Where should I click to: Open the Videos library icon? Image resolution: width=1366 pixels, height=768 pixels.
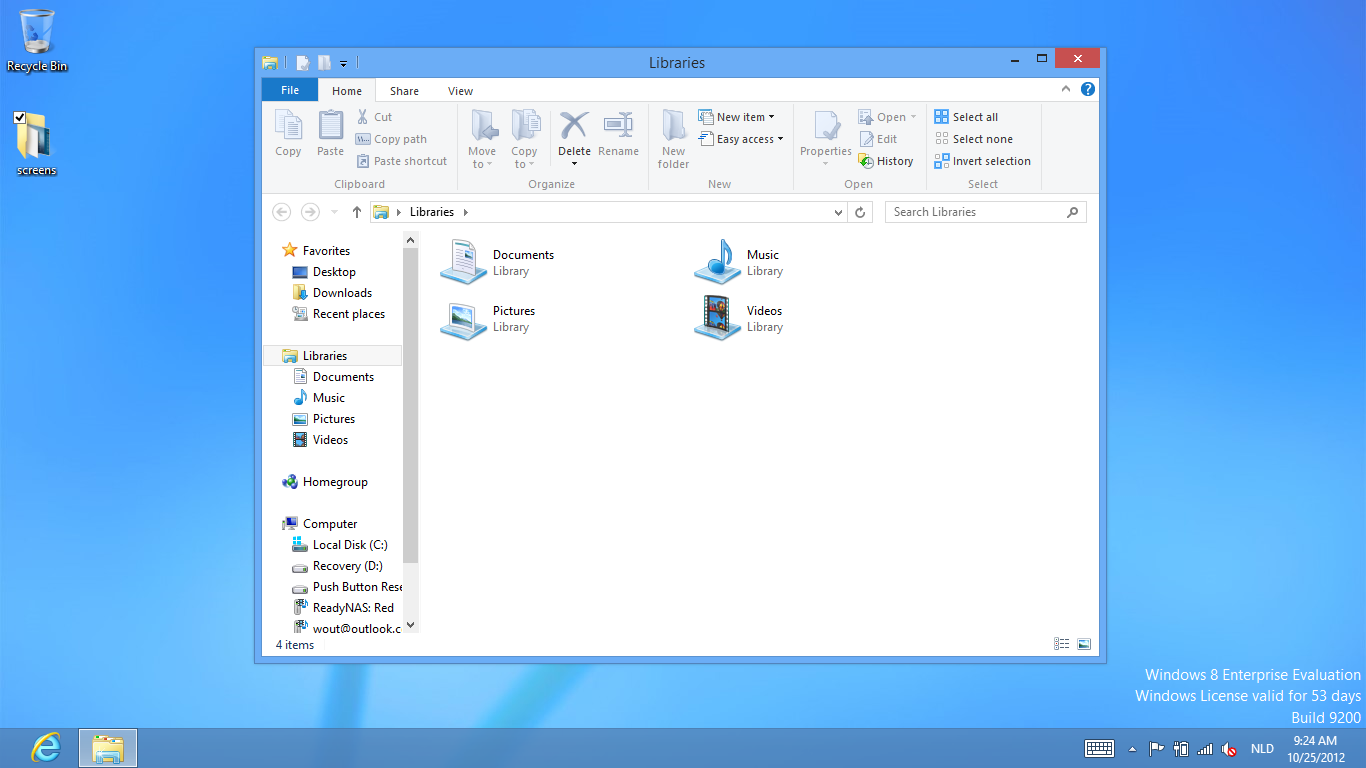click(x=716, y=318)
